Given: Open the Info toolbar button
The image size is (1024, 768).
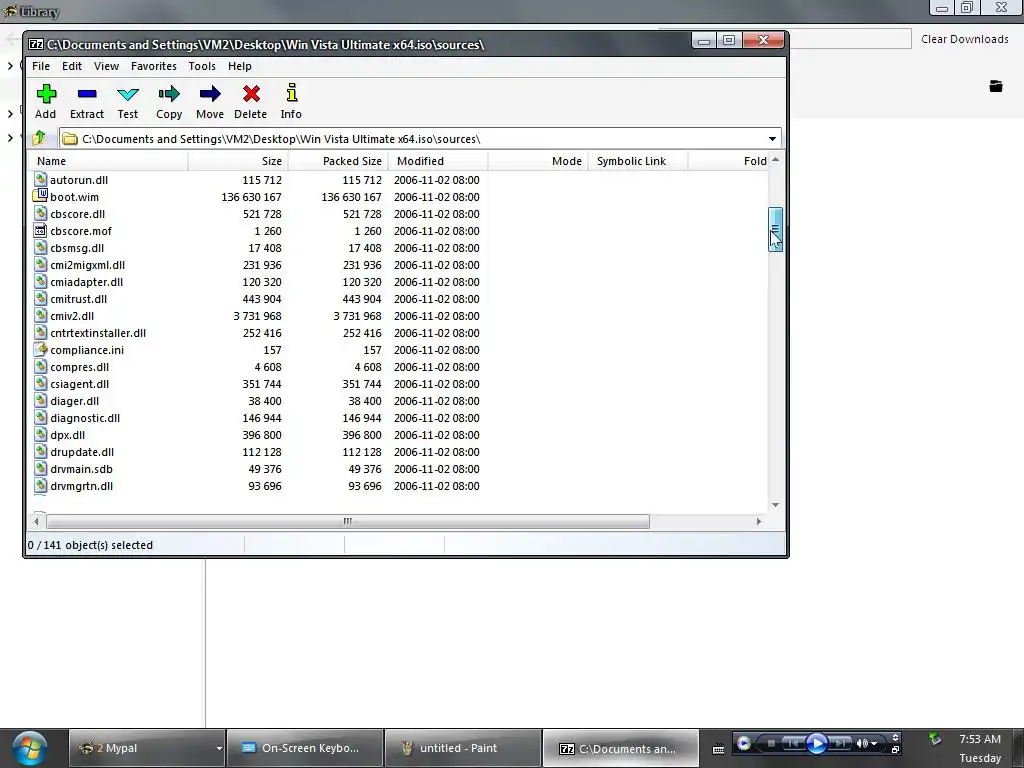Looking at the screenshot, I should (291, 93).
